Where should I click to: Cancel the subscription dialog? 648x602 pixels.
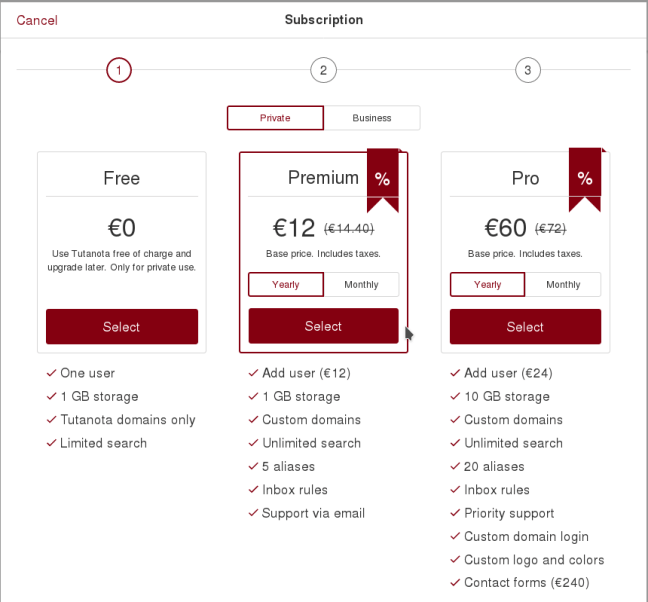click(x=37, y=20)
